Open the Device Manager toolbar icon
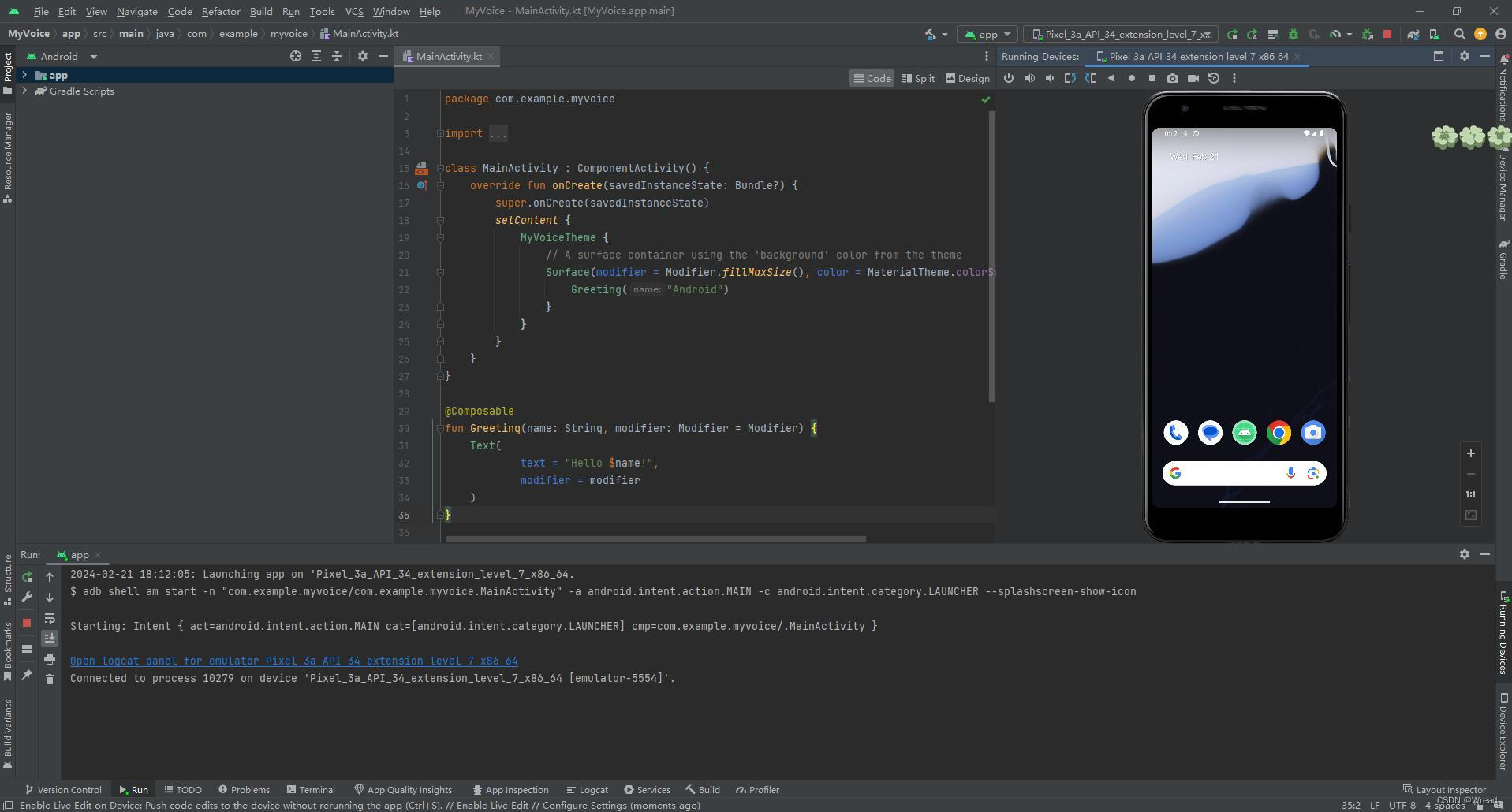The image size is (1512, 812). 1434,35
